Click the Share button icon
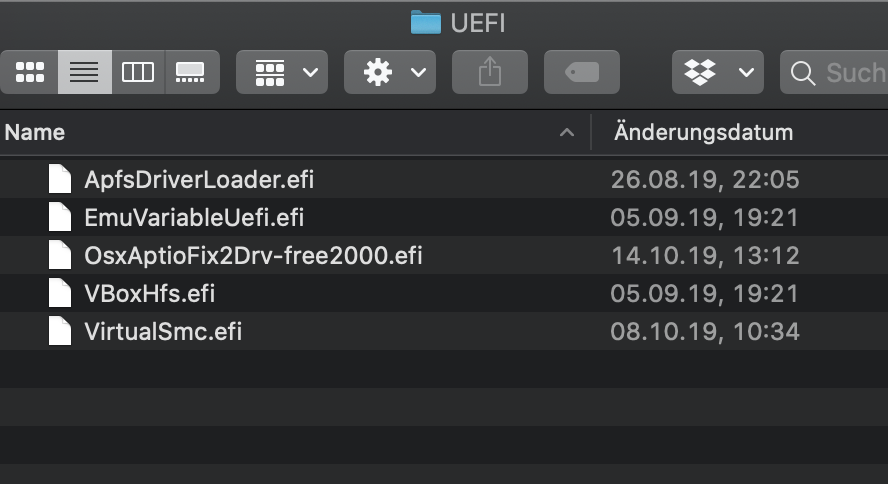This screenshot has width=888, height=484. (x=490, y=73)
